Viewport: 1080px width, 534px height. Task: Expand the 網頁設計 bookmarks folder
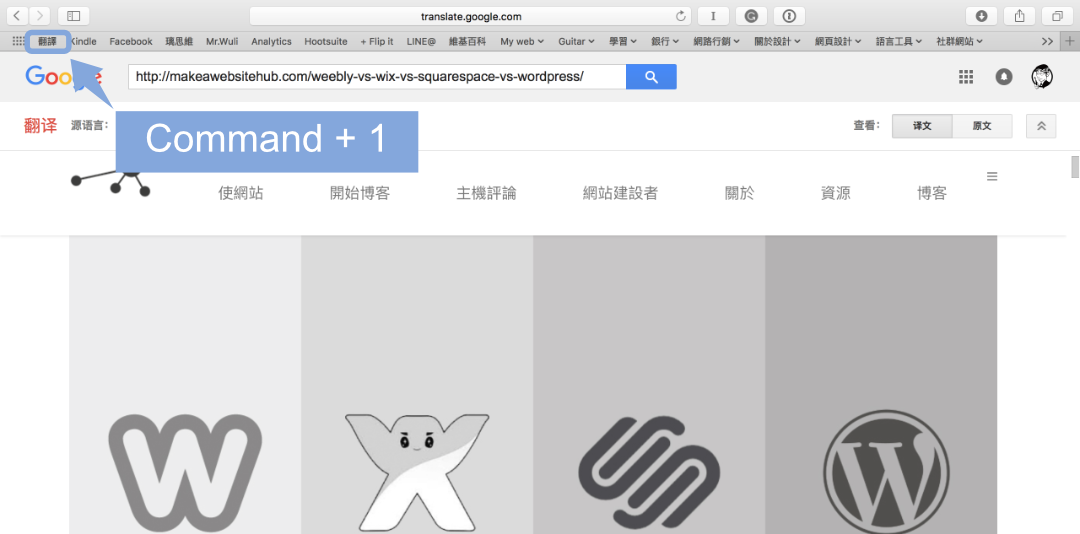(x=838, y=41)
